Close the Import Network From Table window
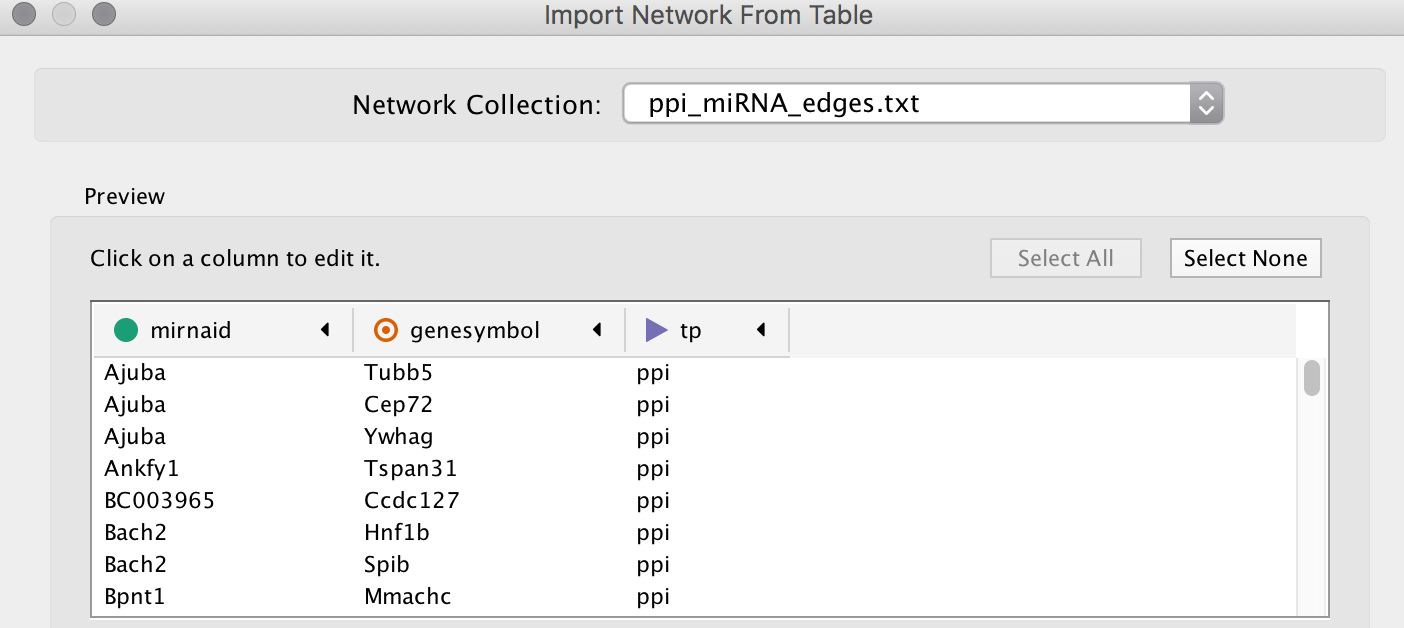The height and width of the screenshot is (628, 1404). (25, 15)
